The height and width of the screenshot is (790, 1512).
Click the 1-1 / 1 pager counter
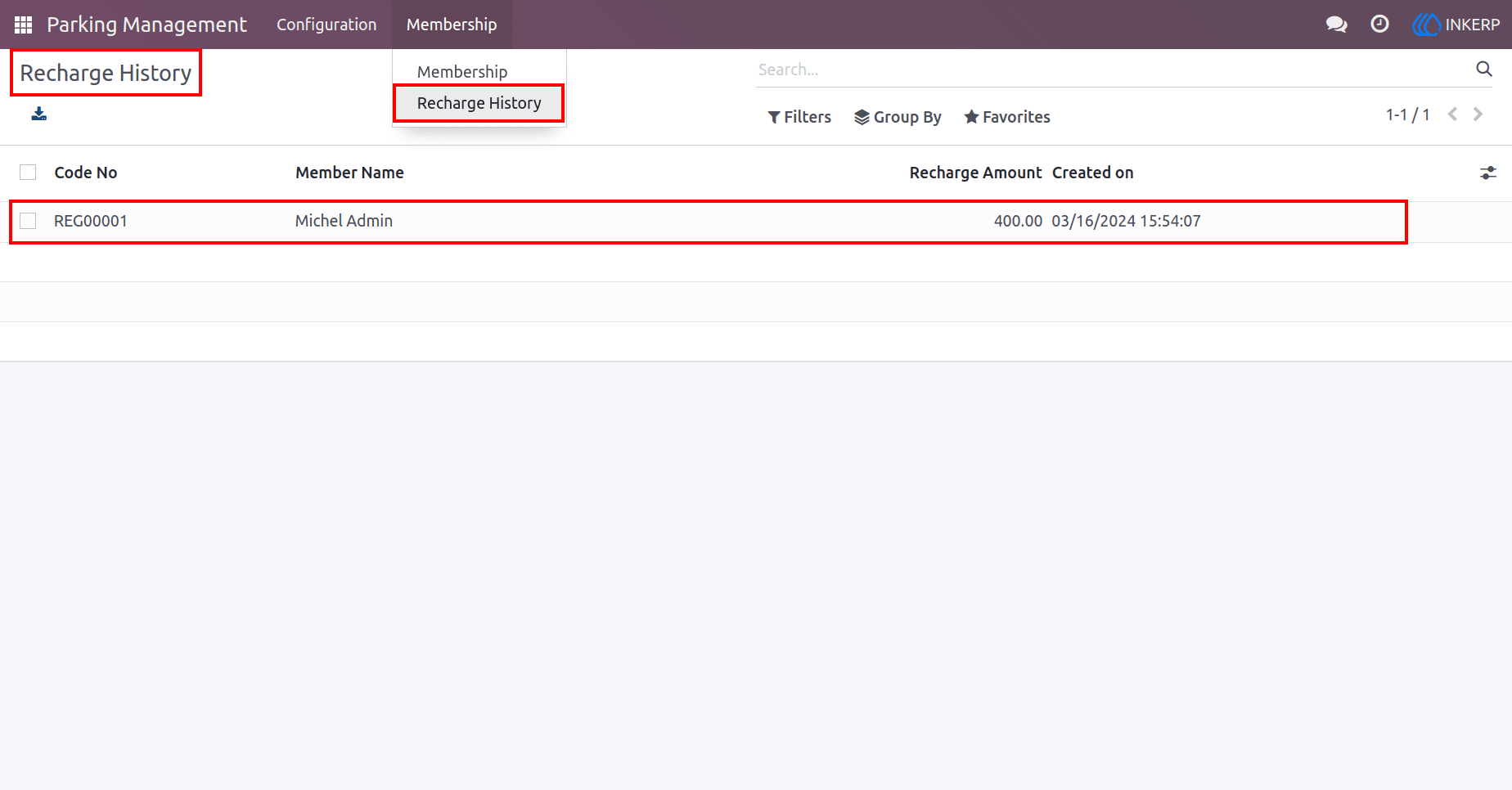(x=1407, y=114)
